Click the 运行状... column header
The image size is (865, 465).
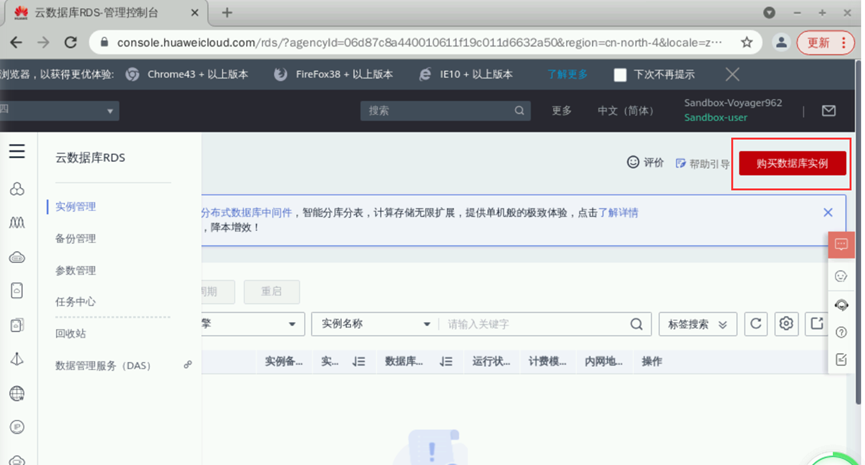coord(491,362)
